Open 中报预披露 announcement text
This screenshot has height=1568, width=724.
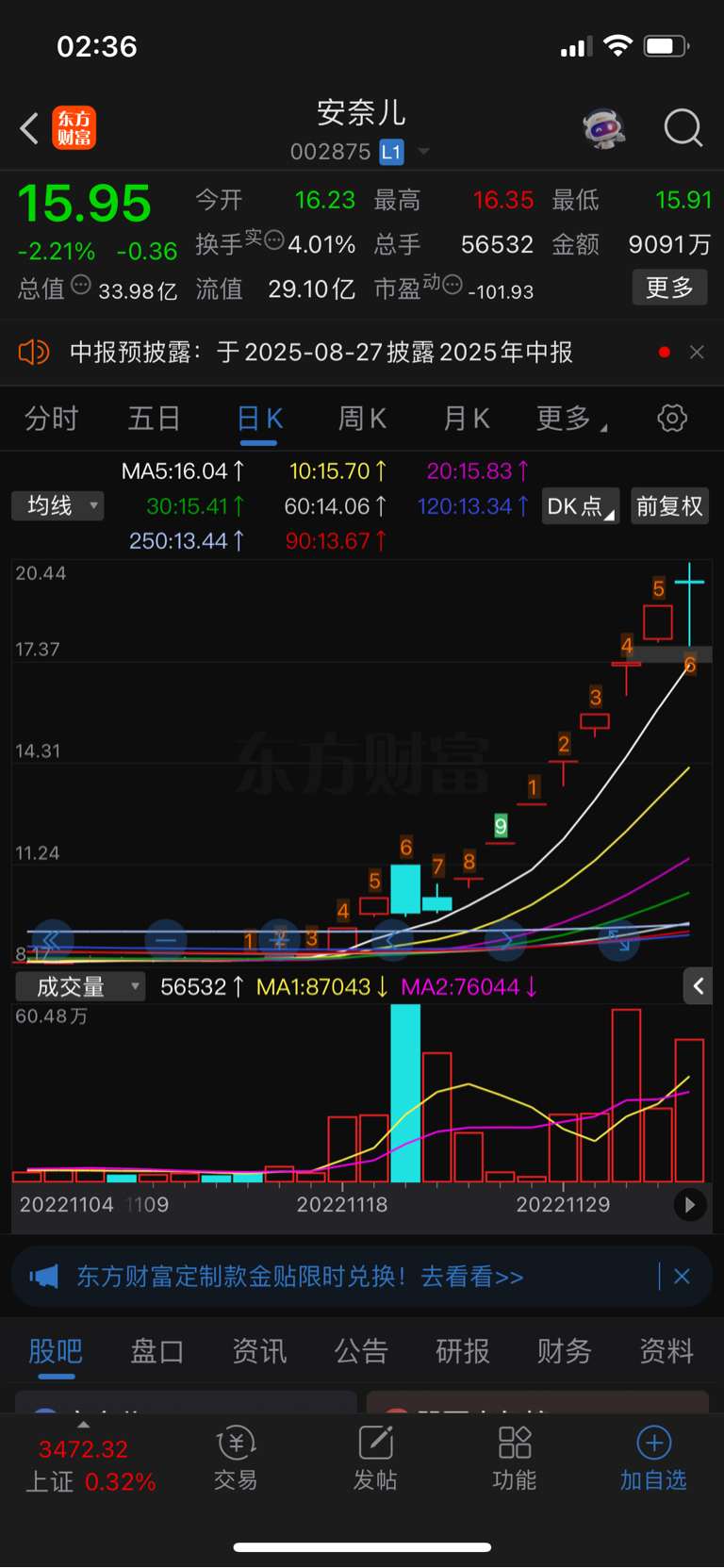(321, 353)
